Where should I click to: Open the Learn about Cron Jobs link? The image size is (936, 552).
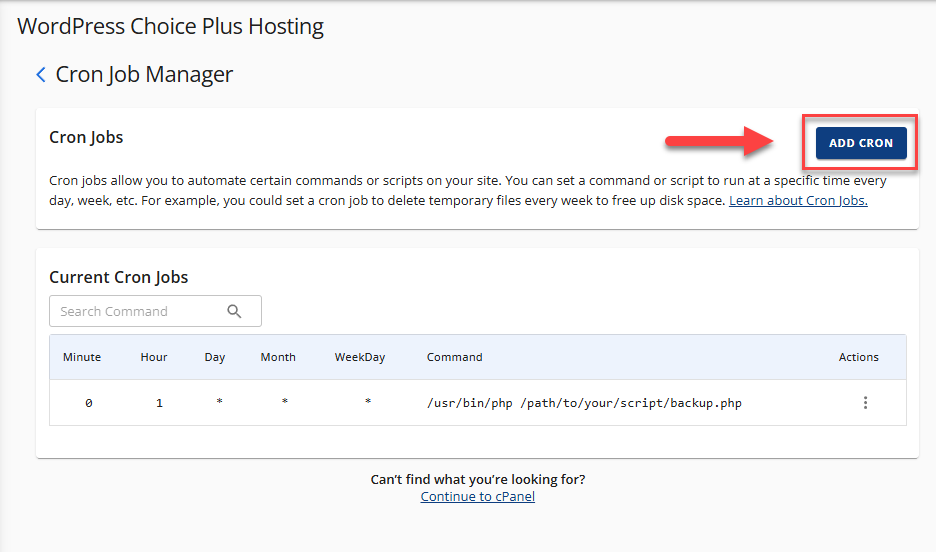pyautogui.click(x=798, y=201)
